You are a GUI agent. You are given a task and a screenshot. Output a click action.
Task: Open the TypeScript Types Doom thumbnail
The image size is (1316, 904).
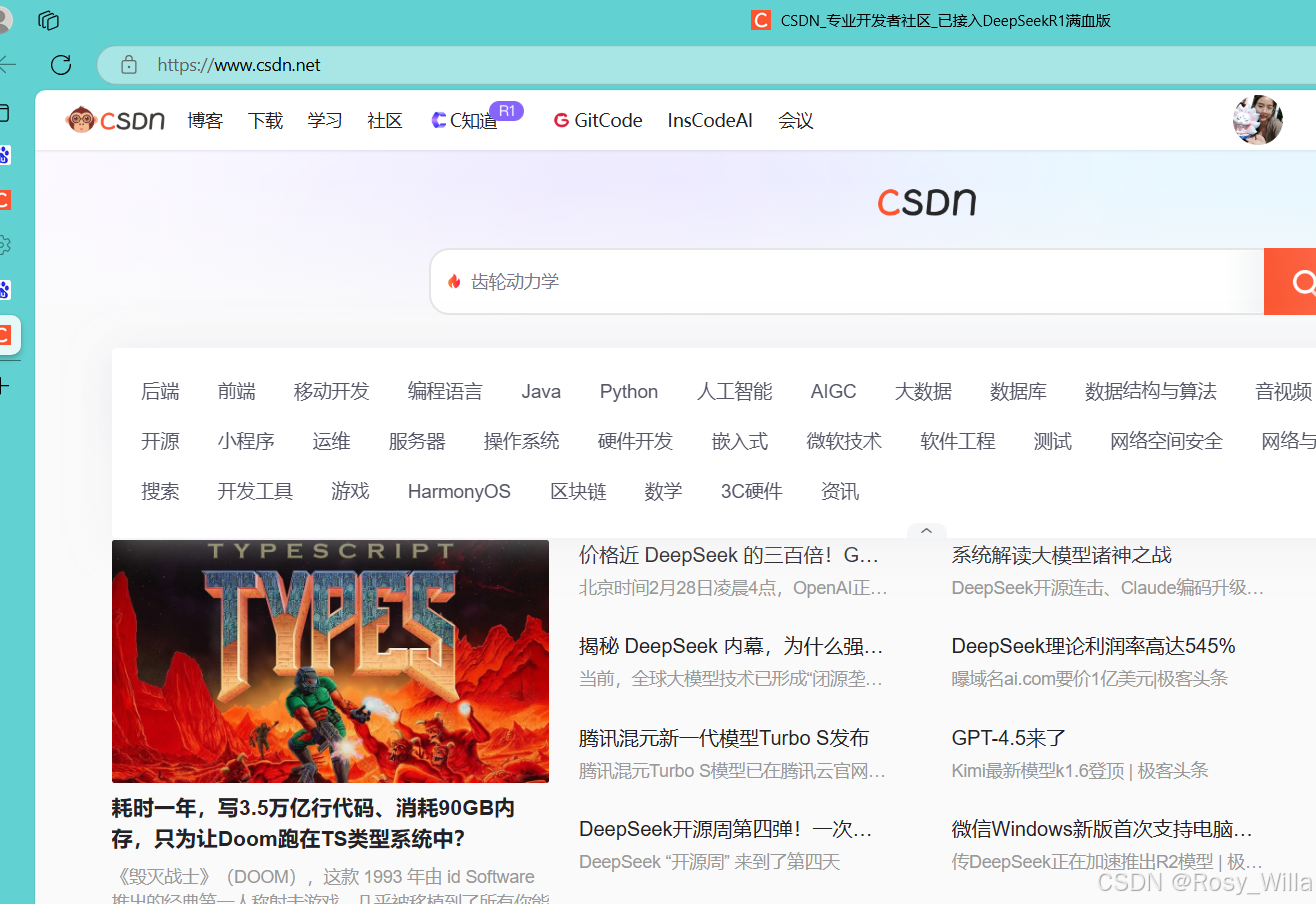tap(330, 661)
